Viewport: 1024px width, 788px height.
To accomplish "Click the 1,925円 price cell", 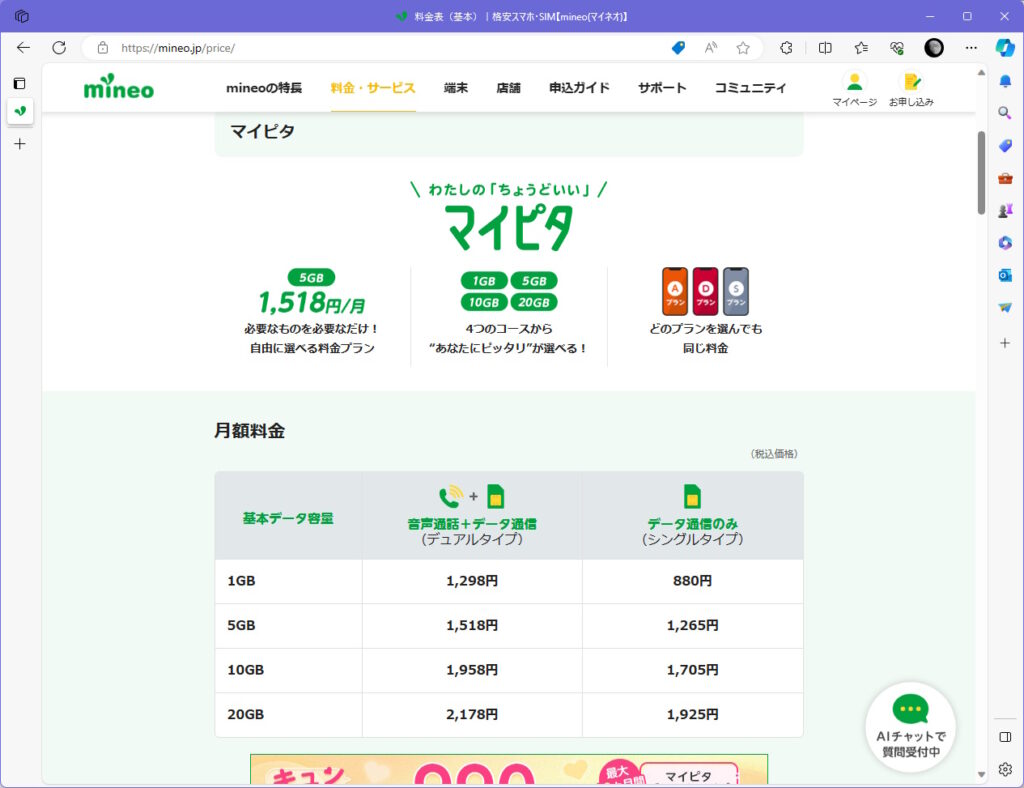I will (x=692, y=714).
